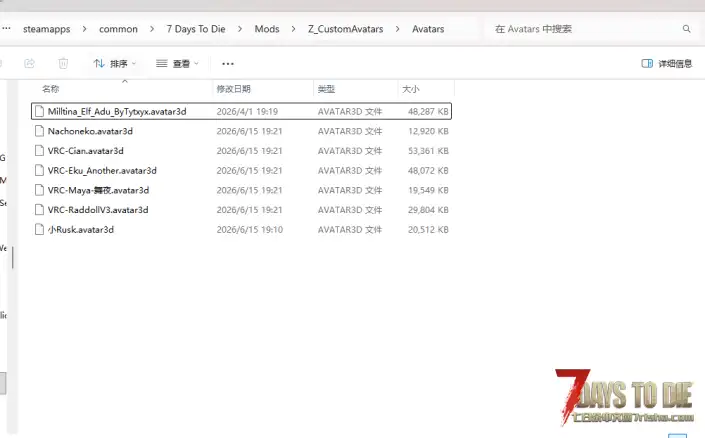Click the delete trash icon
This screenshot has width=705, height=438.
[63, 63]
